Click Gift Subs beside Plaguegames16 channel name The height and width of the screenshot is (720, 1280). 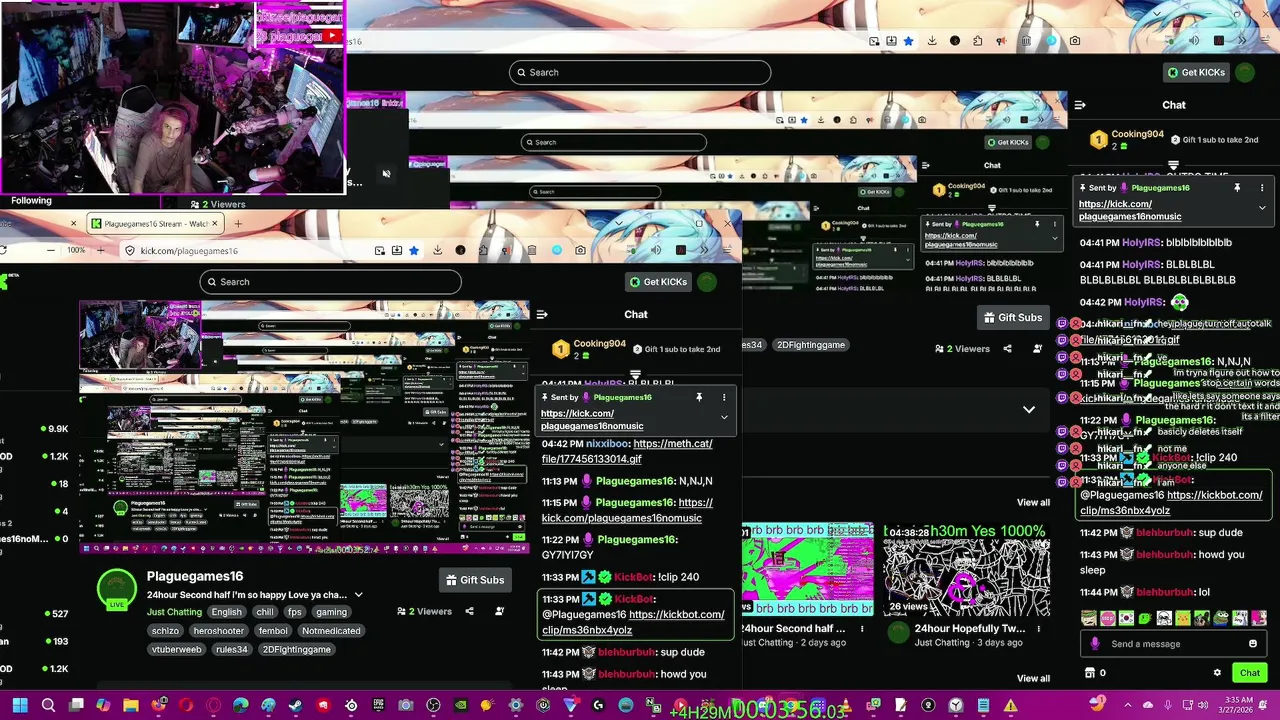[474, 580]
